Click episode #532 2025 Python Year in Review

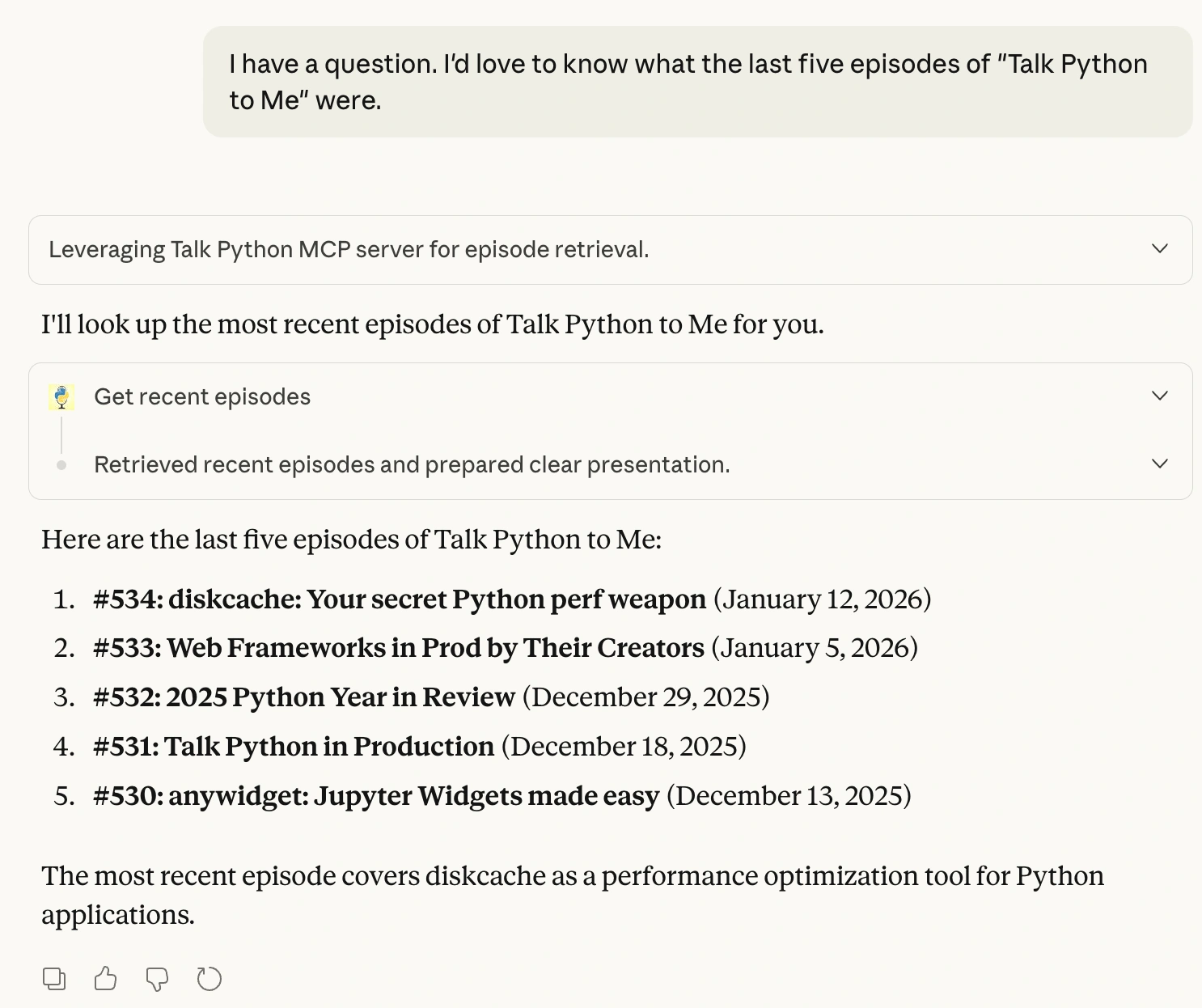(304, 697)
